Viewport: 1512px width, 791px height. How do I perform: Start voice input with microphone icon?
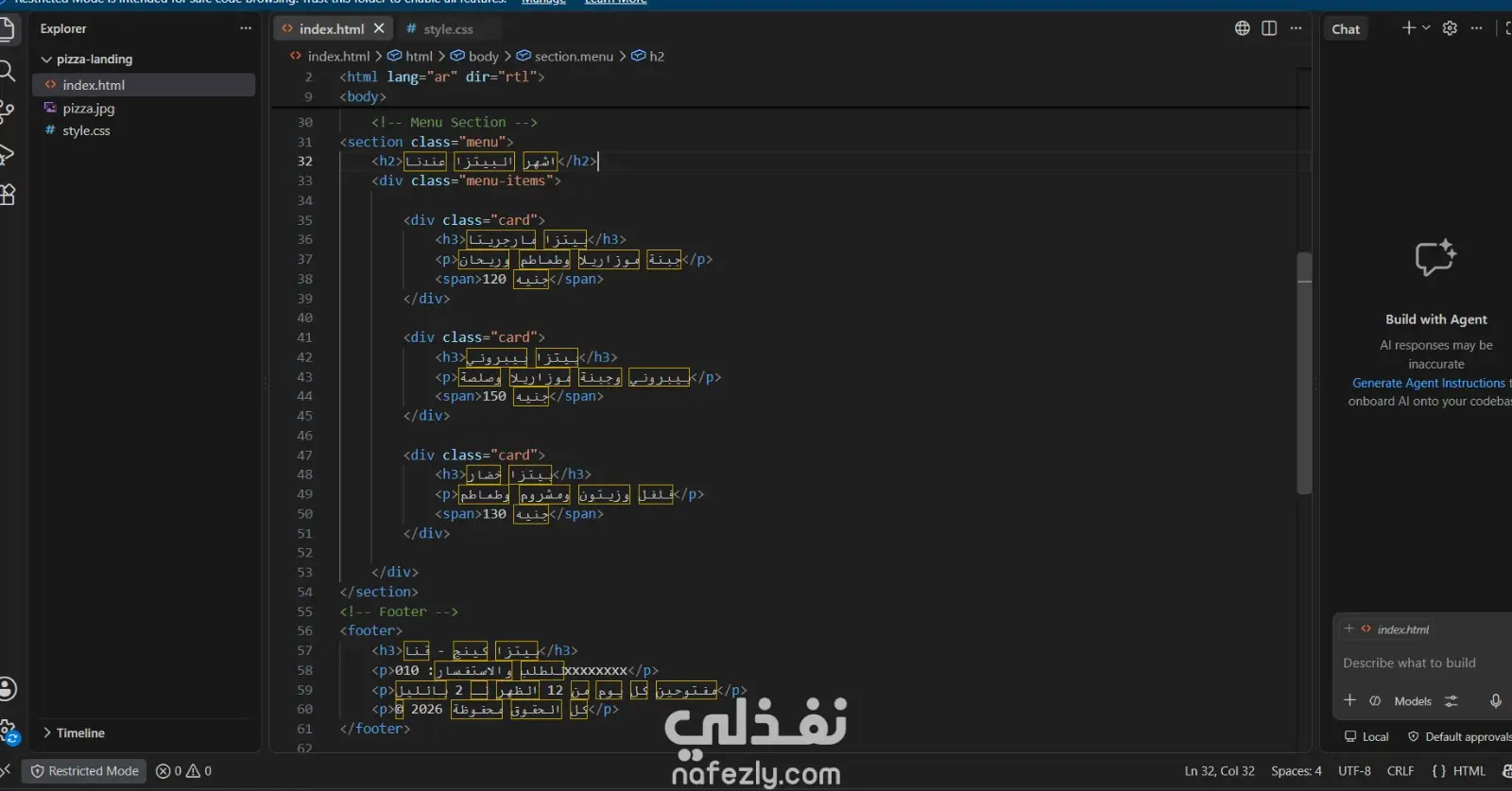coord(1495,700)
